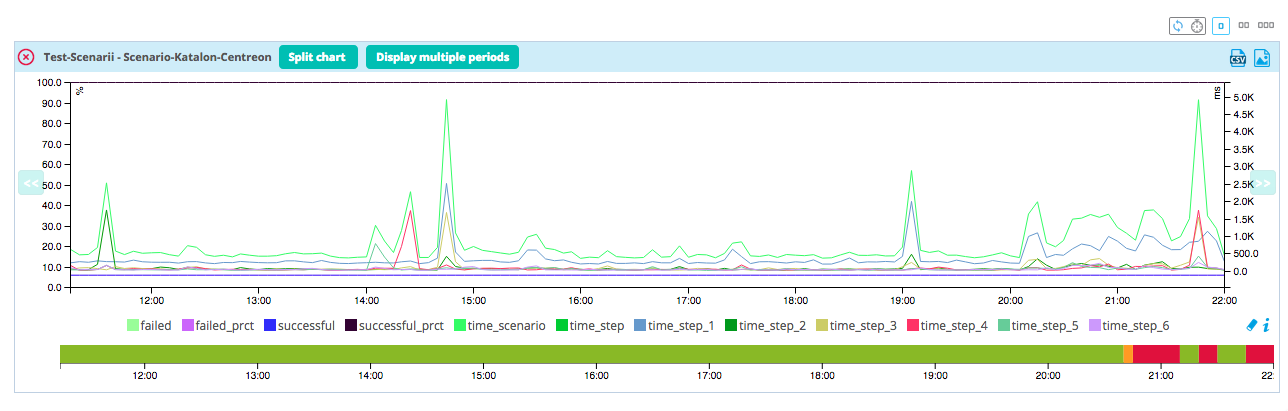Export chart data as CSV
Image resolution: width=1288 pixels, height=411 pixels.
1238,58
